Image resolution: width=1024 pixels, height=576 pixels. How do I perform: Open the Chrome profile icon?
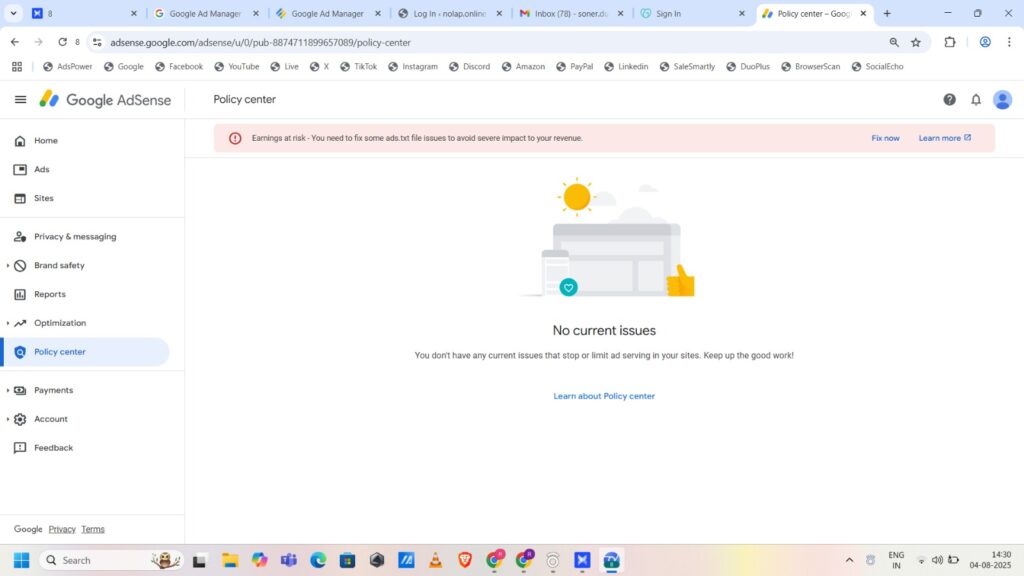pyautogui.click(x=985, y=42)
